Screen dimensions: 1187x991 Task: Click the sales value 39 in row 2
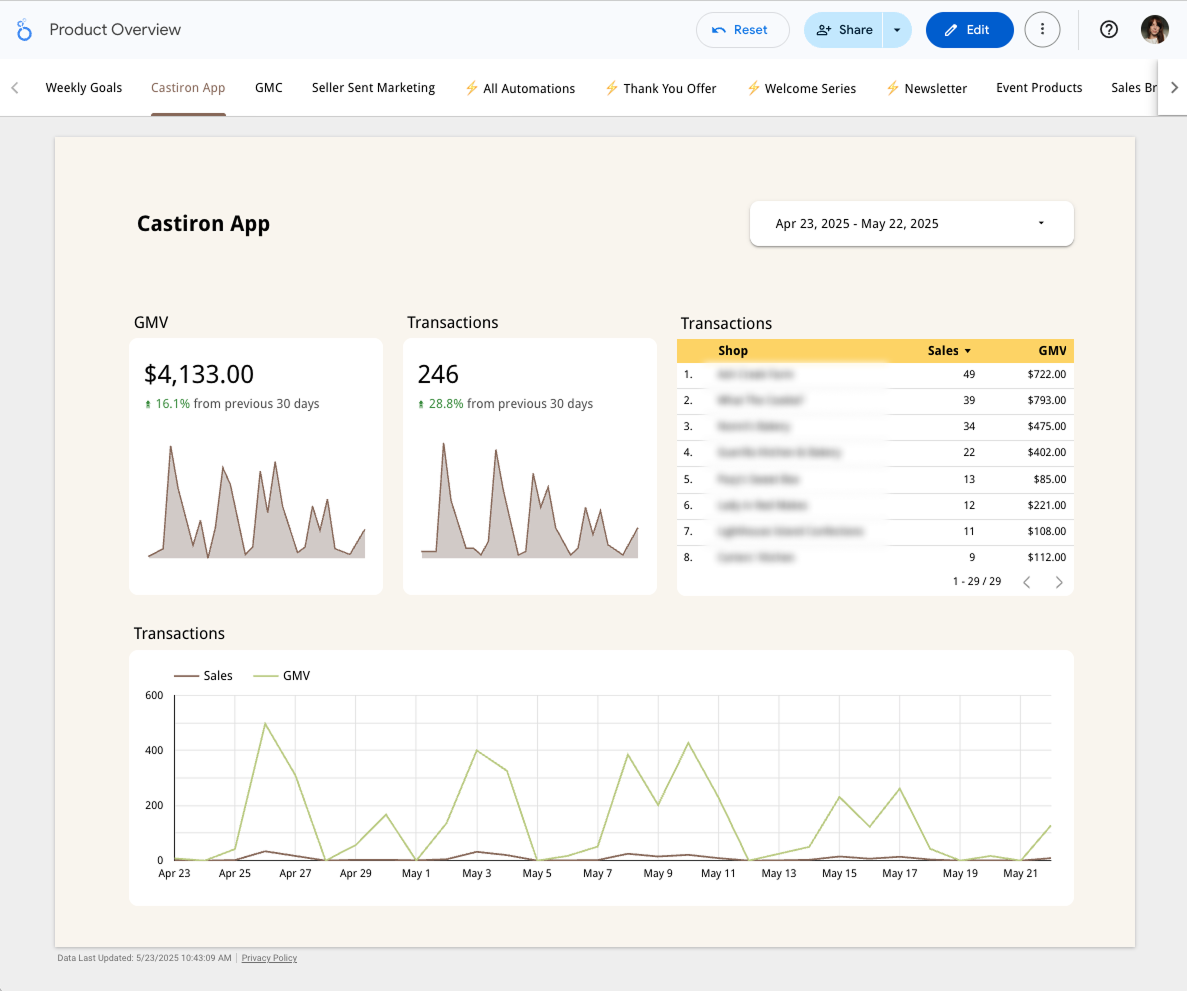click(x=969, y=400)
